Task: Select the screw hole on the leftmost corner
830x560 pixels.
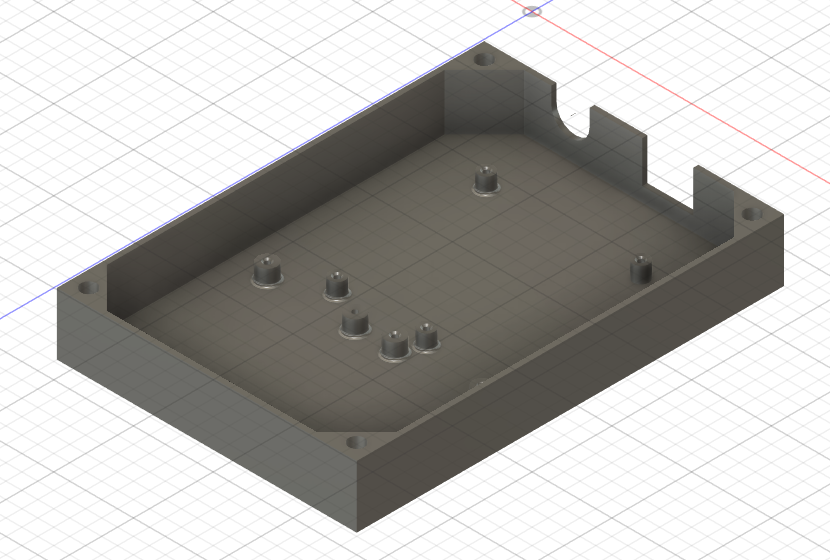Action: (x=88, y=288)
